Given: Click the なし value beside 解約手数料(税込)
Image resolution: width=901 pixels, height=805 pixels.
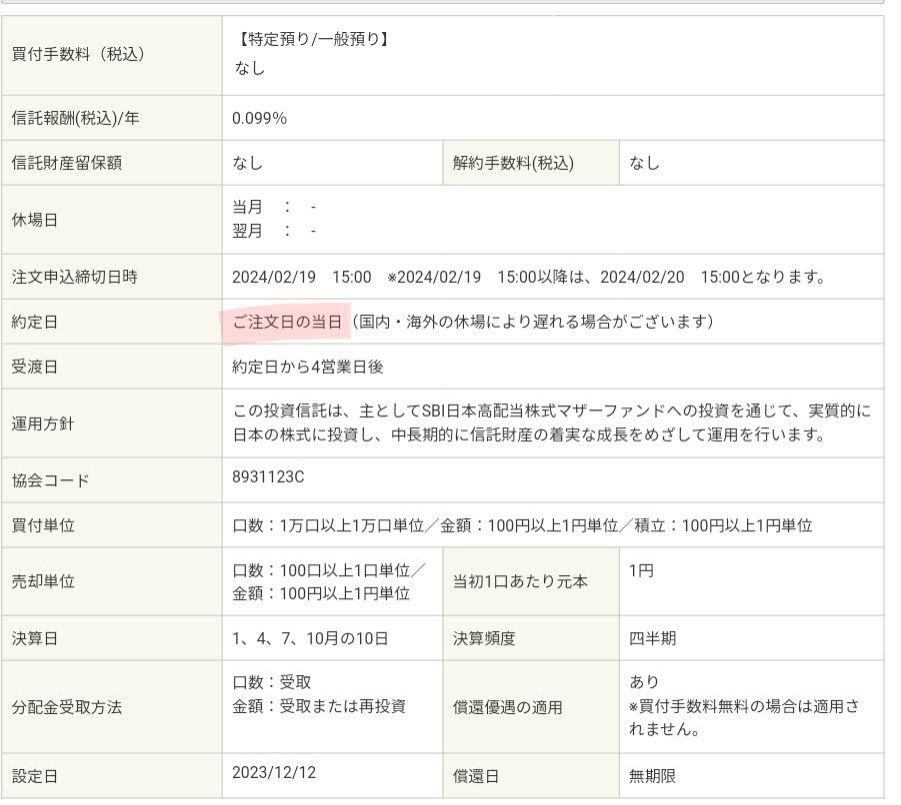Looking at the screenshot, I should tap(644, 163).
